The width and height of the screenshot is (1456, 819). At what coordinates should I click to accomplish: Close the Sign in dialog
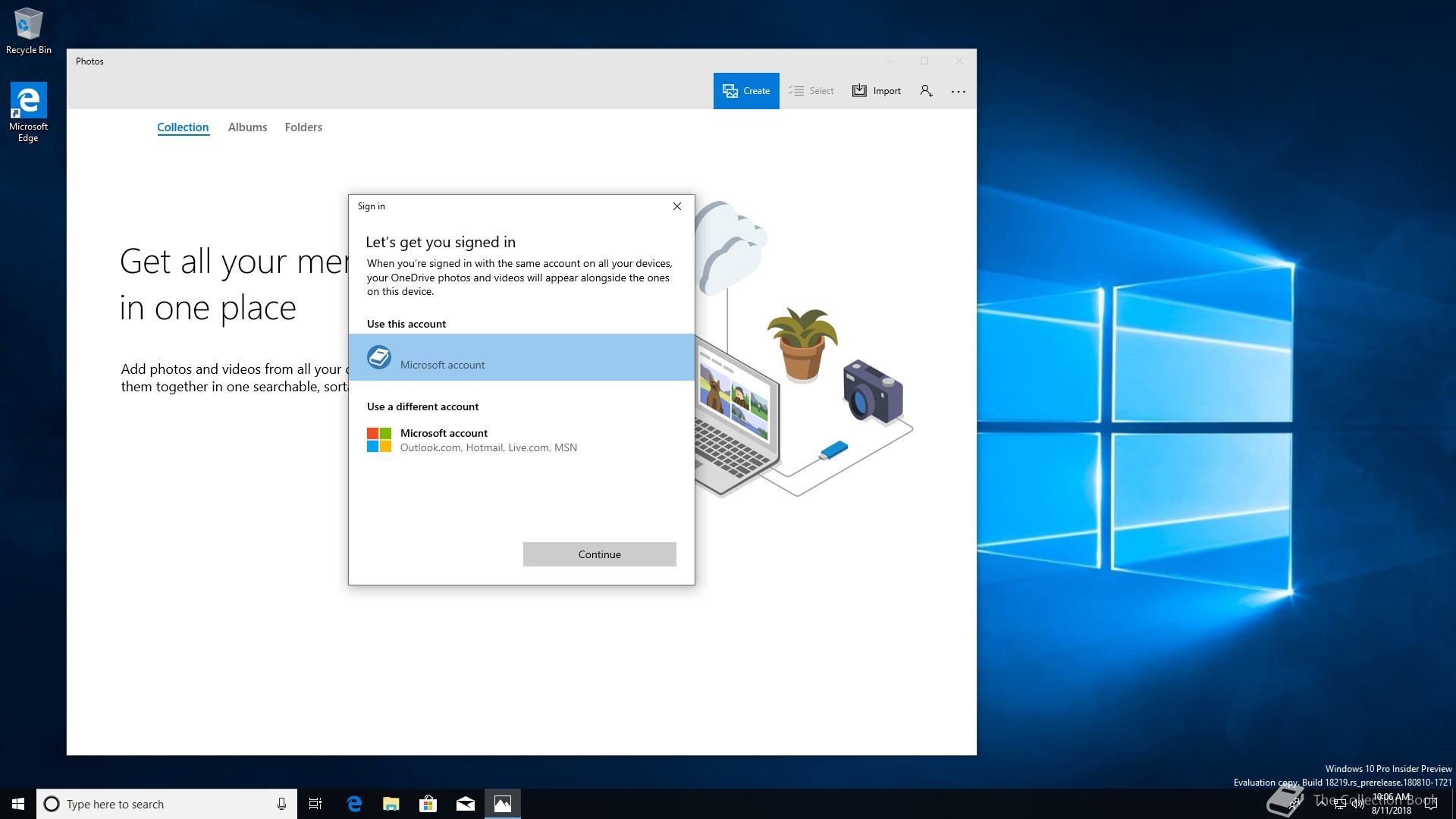tap(677, 206)
